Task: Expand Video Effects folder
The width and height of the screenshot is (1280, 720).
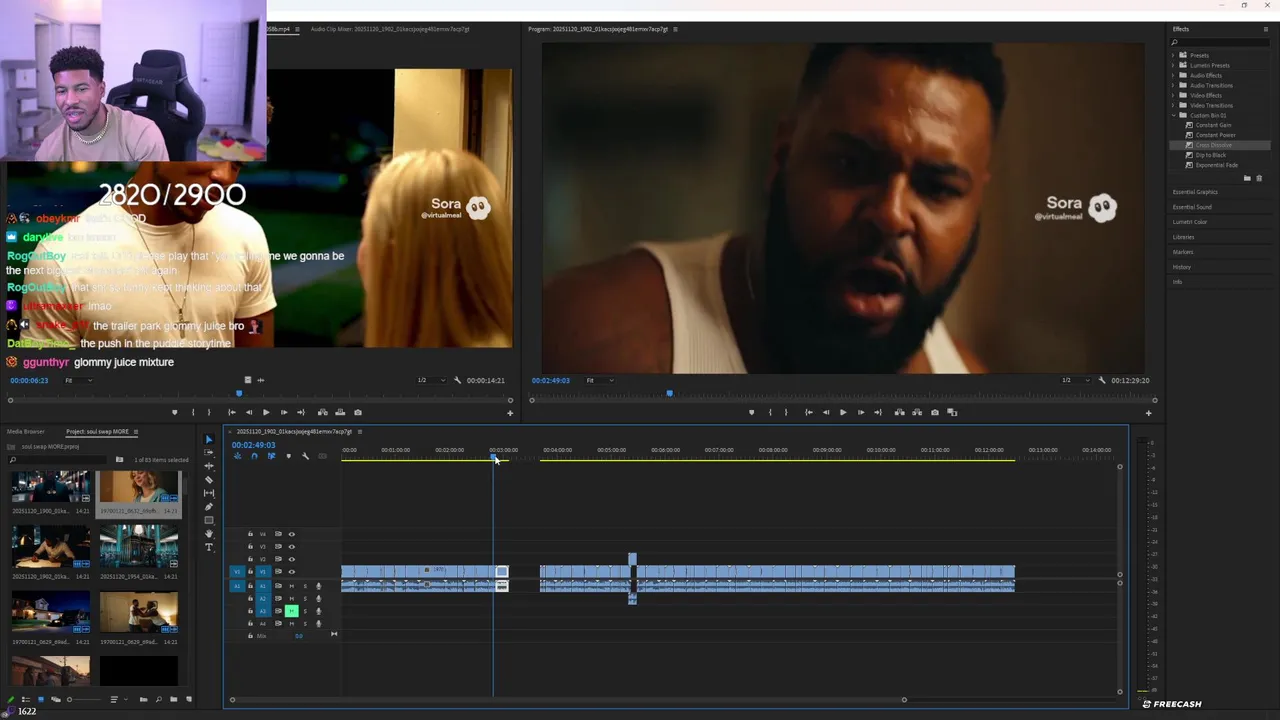Action: point(1173,95)
